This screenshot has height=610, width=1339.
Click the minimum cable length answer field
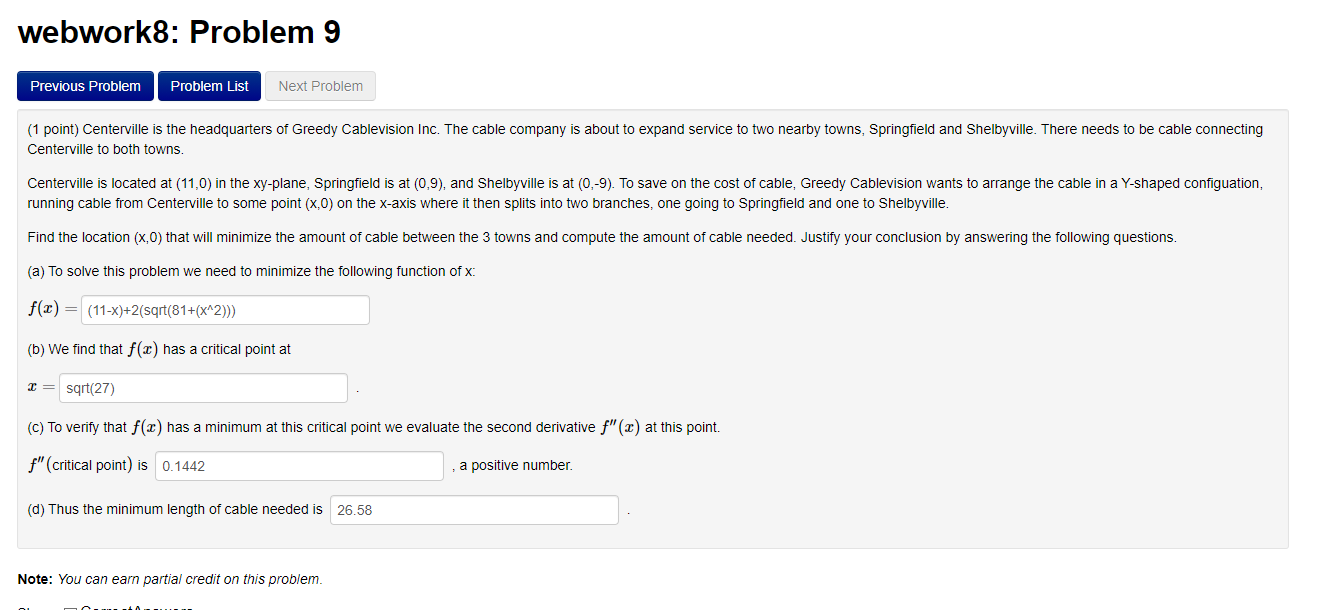[x=473, y=510]
